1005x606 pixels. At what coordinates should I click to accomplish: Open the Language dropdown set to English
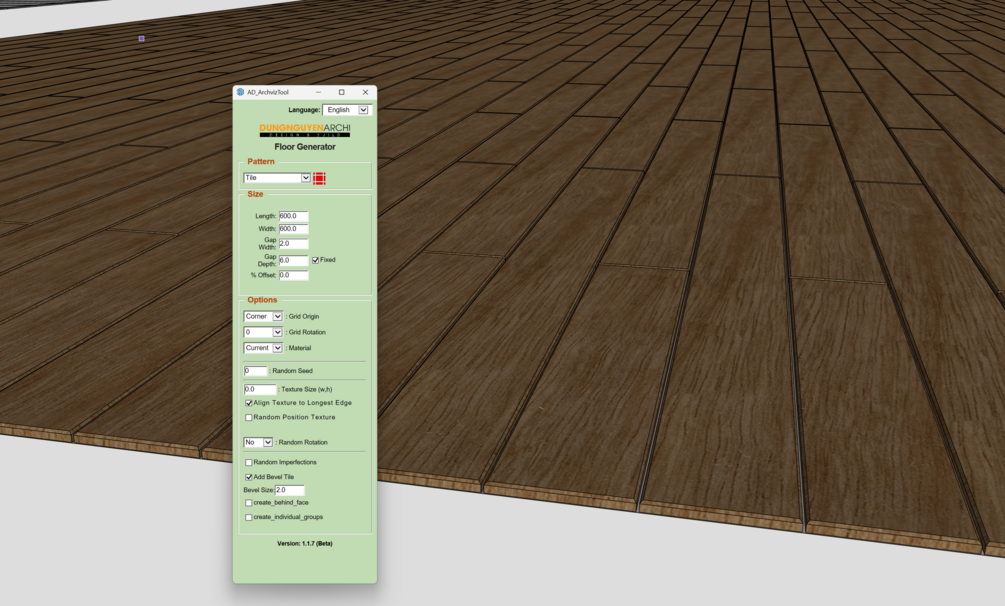coord(346,110)
